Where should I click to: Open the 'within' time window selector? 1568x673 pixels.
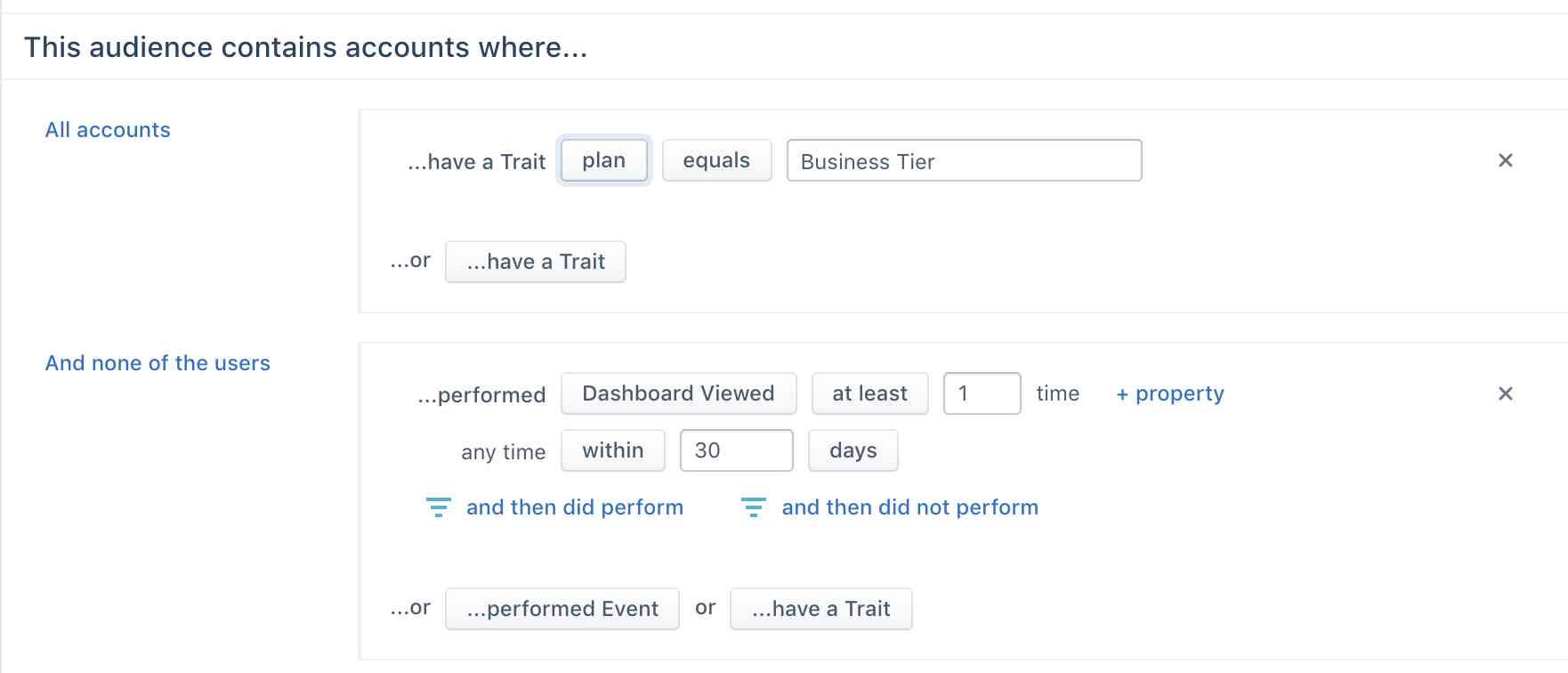[612, 450]
